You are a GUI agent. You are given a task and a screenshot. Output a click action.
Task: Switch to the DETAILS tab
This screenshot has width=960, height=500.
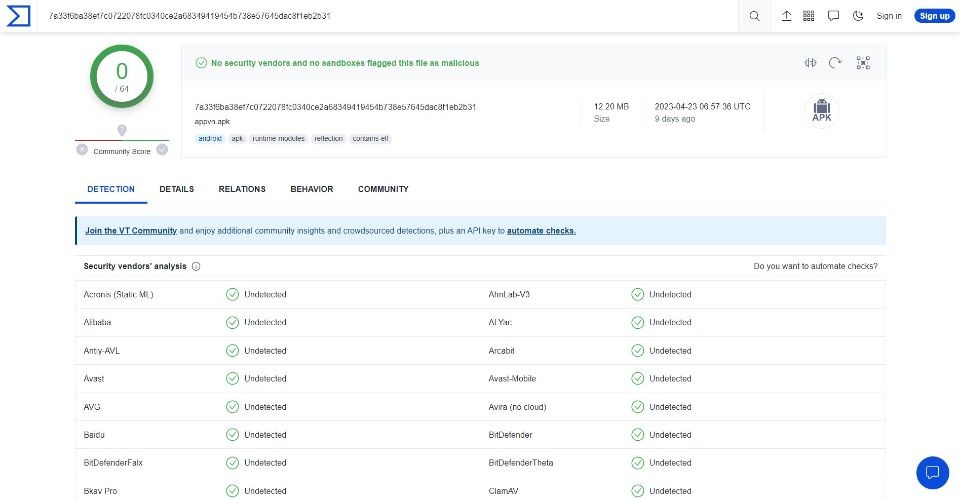(x=176, y=189)
